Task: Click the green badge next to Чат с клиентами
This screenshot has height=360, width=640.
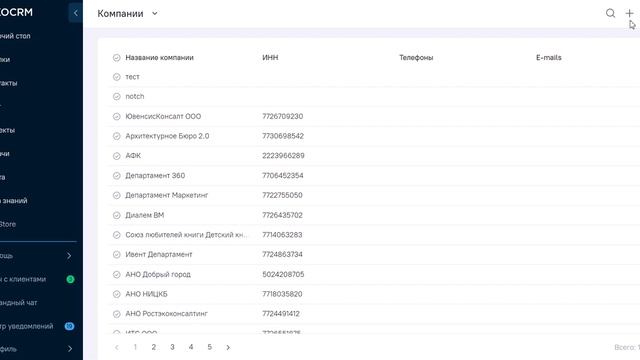Action: point(70,279)
